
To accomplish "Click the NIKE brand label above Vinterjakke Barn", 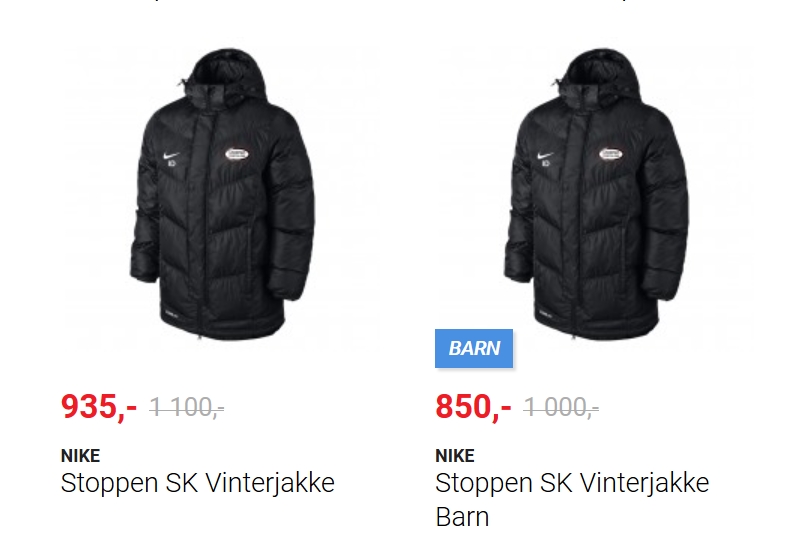I will click(x=455, y=456).
